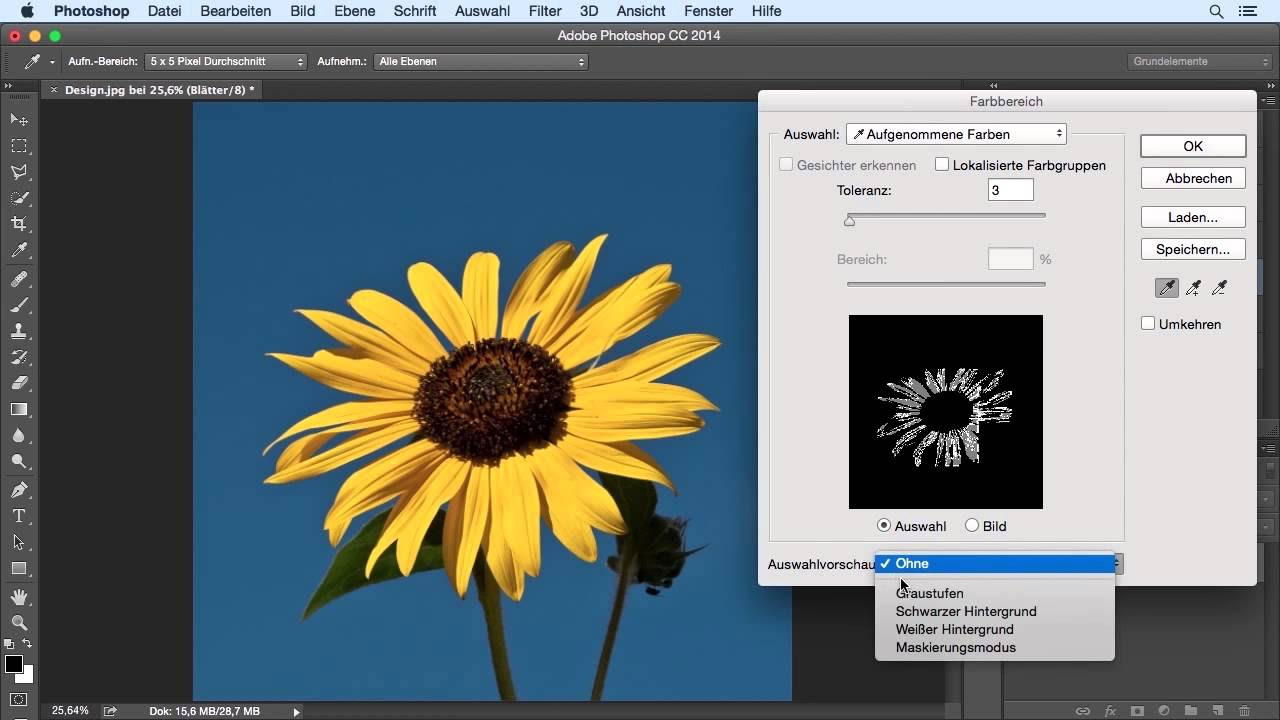Click the active eyedropper in the Farbbereich dialog
Viewport: 1280px width, 720px height.
[x=1167, y=288]
